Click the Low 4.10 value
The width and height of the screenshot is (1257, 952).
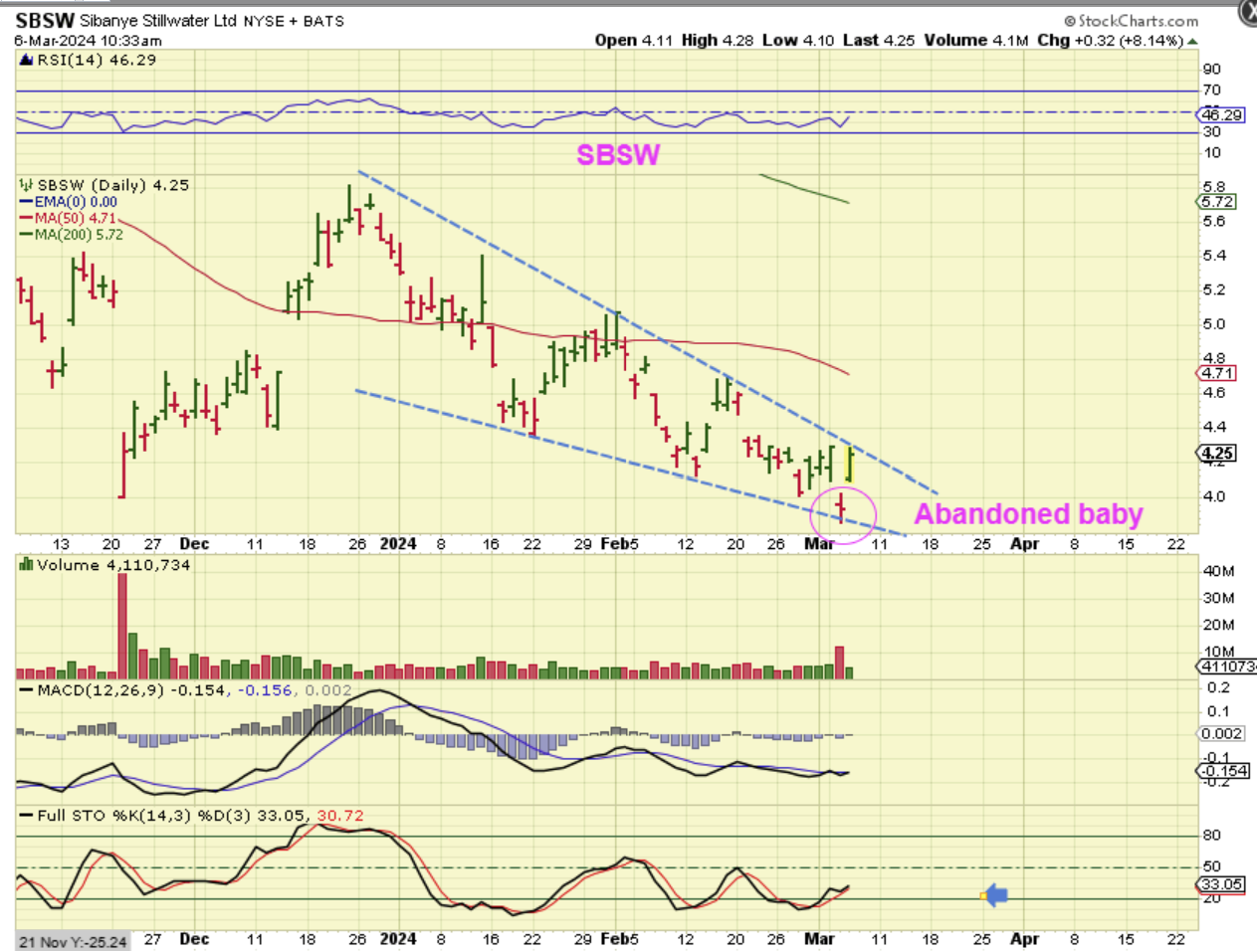(x=798, y=41)
